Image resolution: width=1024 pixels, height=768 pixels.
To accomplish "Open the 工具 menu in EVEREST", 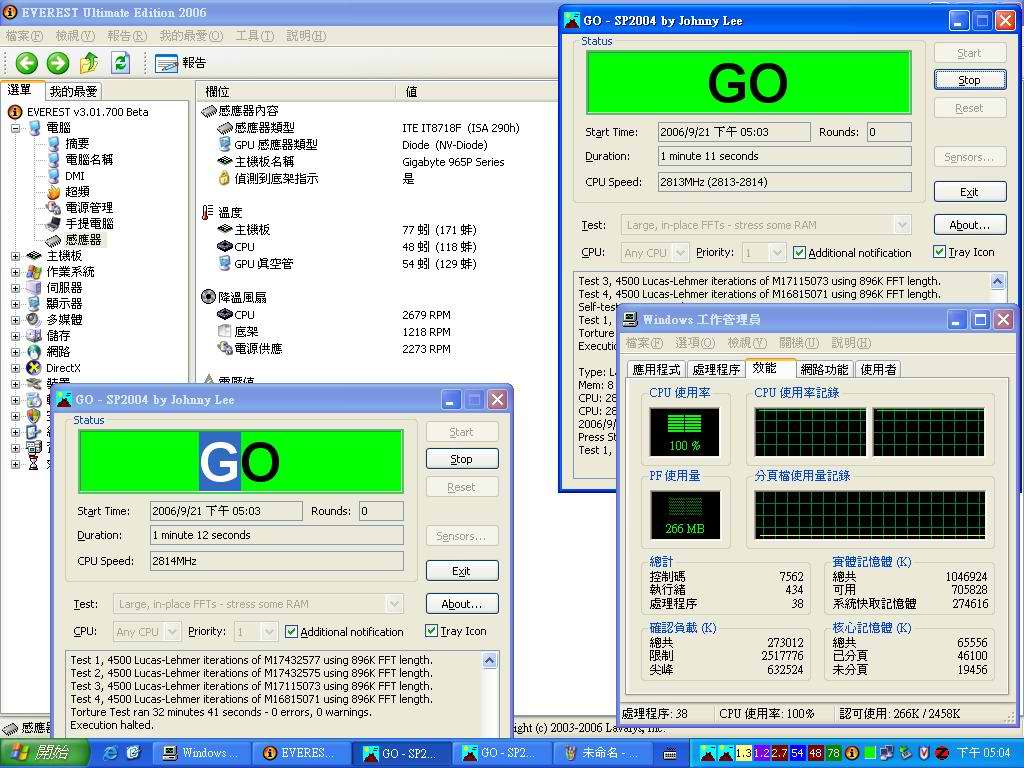I will point(255,36).
